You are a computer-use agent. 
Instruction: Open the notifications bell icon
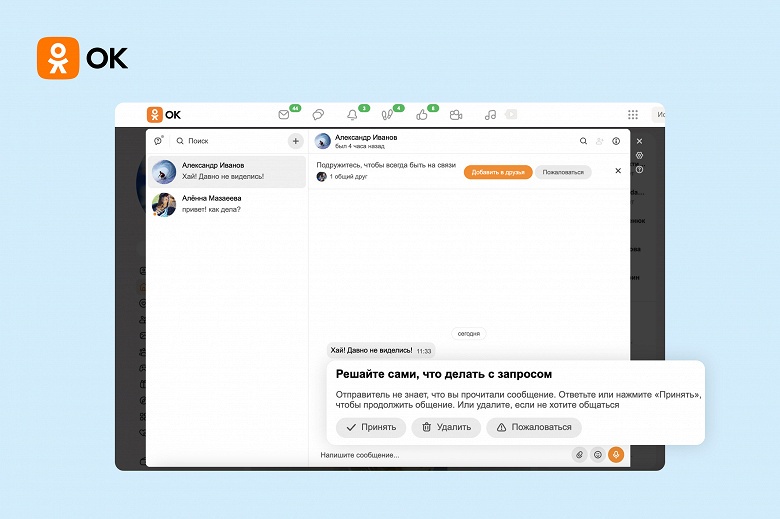[x=352, y=115]
